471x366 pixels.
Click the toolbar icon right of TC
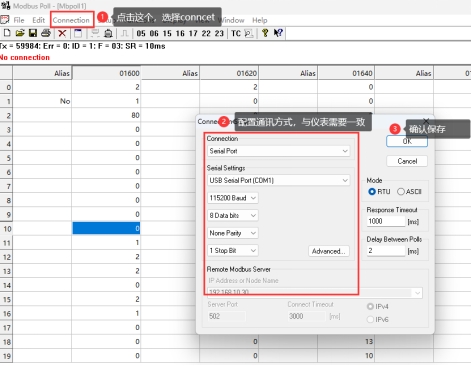coord(249,33)
